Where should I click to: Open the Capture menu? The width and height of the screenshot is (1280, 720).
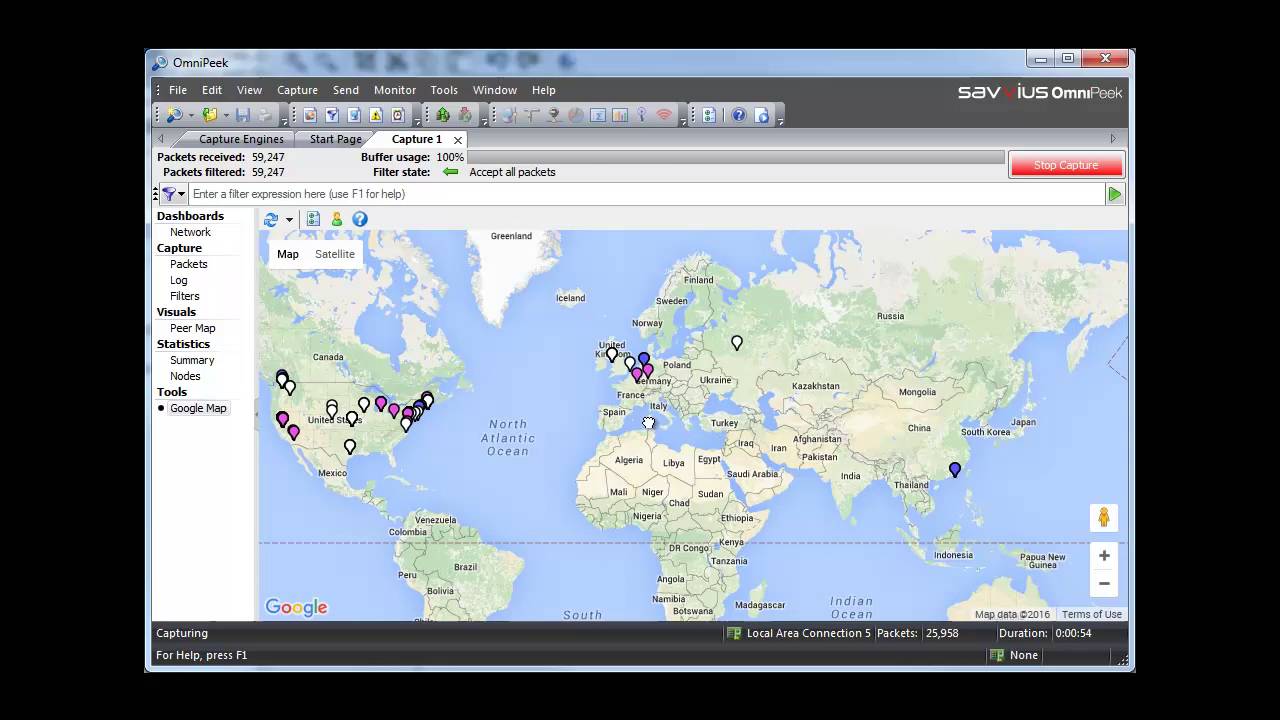297,90
